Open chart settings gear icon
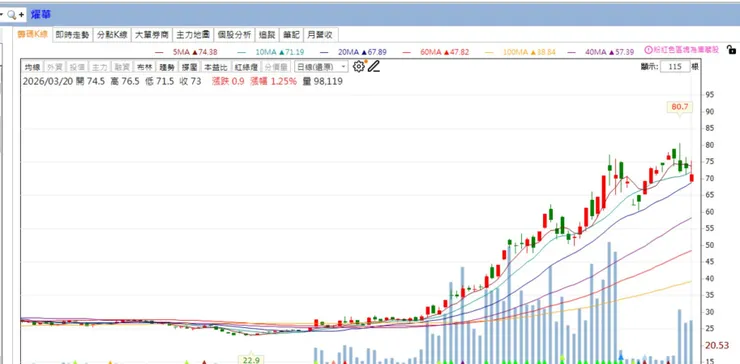Viewport: 740px width, 364px height. pyautogui.click(x=359, y=67)
